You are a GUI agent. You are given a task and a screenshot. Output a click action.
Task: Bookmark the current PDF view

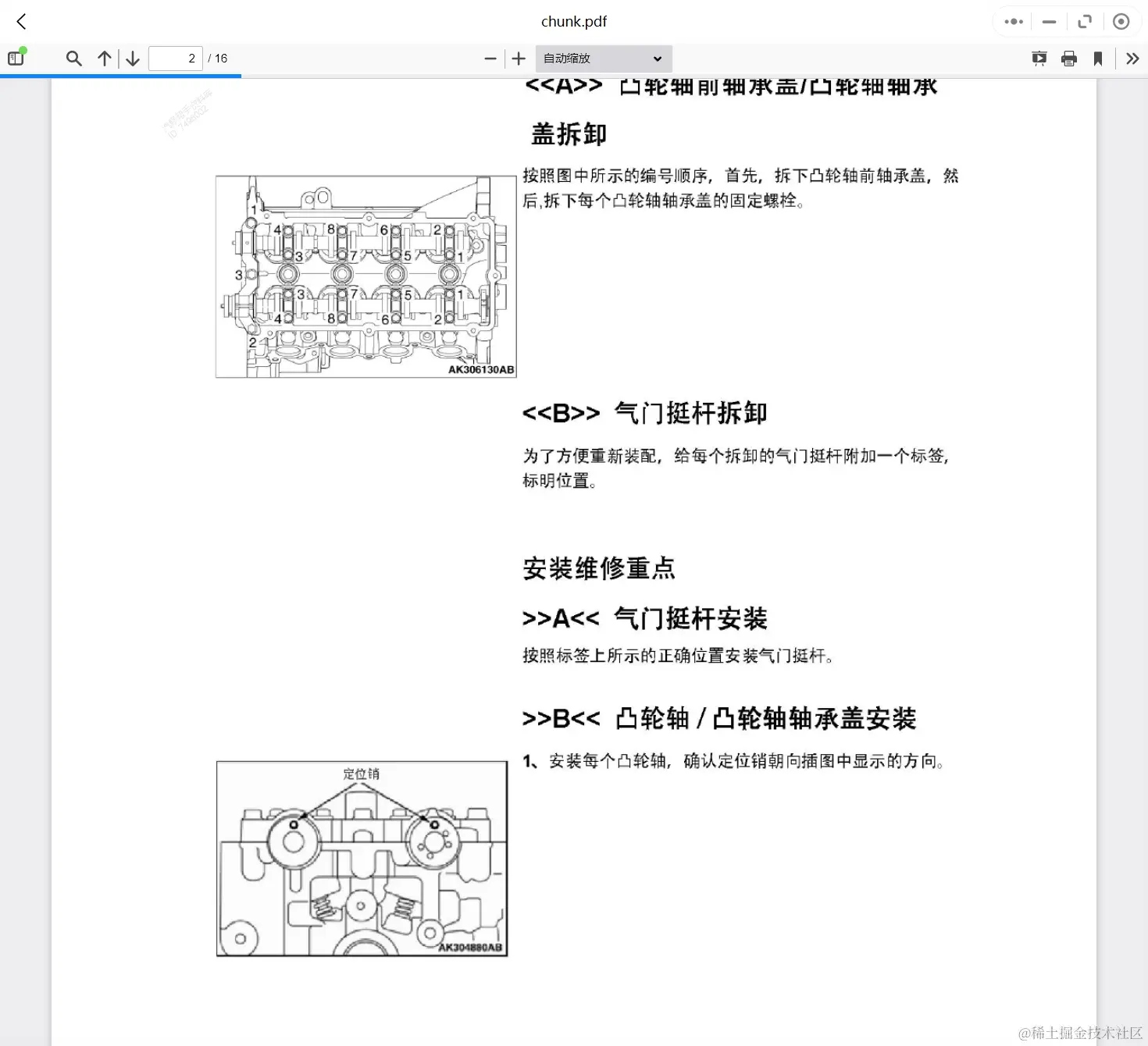coord(1098,58)
